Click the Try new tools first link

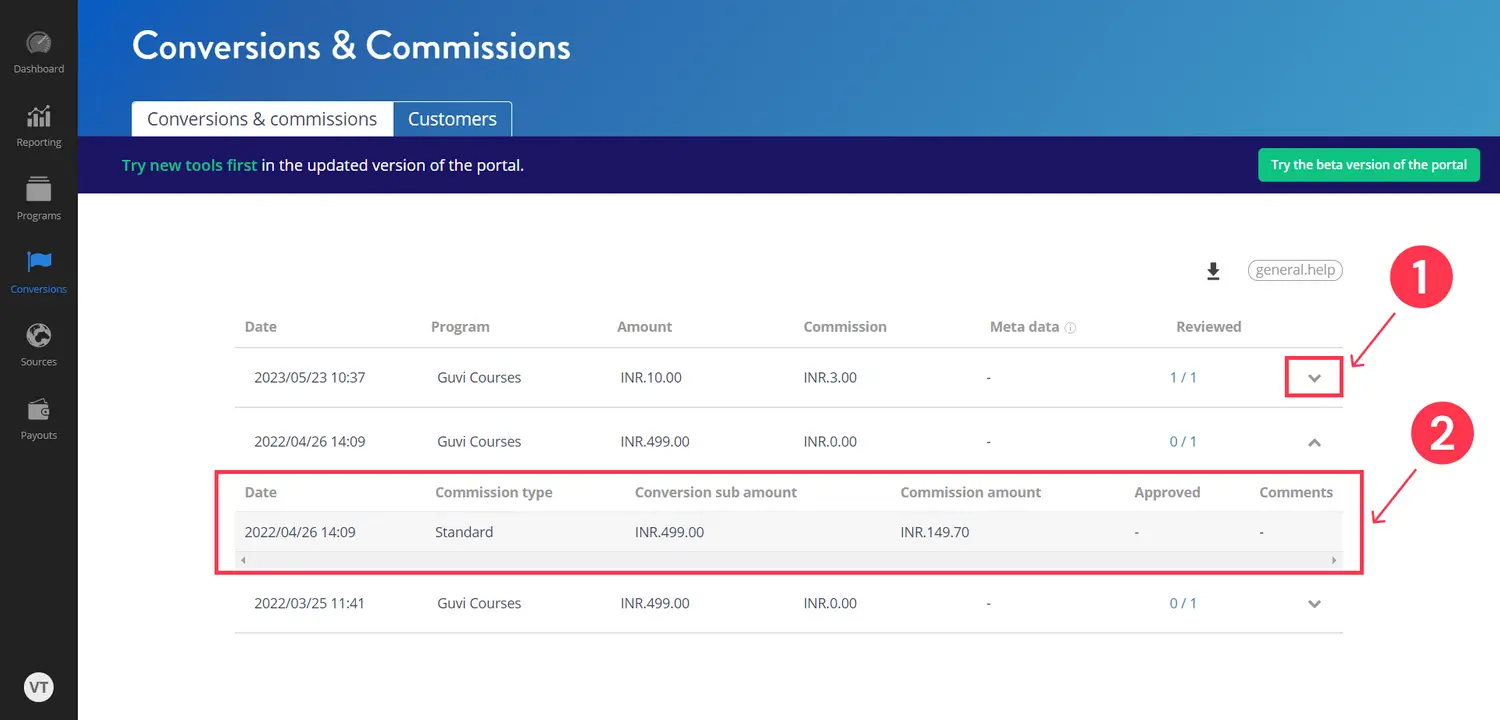coord(189,165)
